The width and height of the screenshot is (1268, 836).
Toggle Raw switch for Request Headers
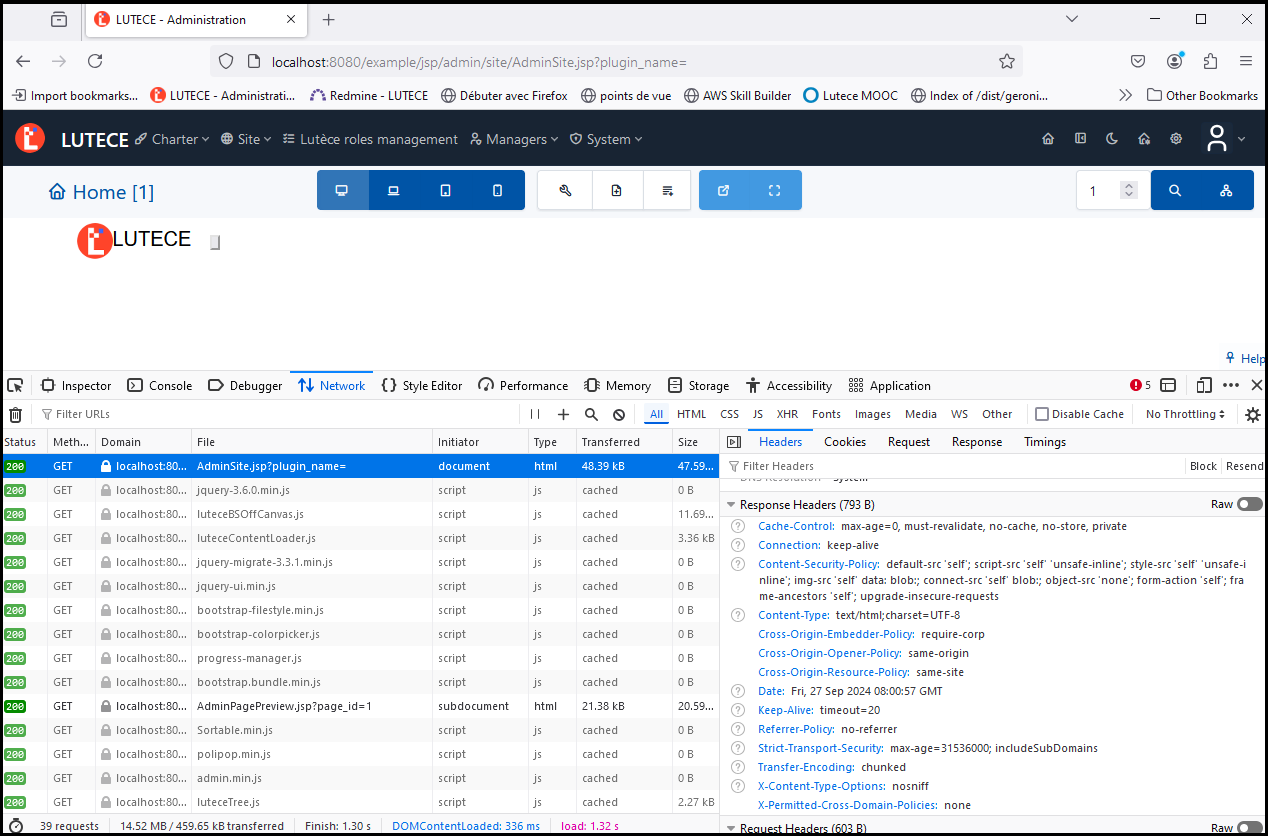(1249, 828)
